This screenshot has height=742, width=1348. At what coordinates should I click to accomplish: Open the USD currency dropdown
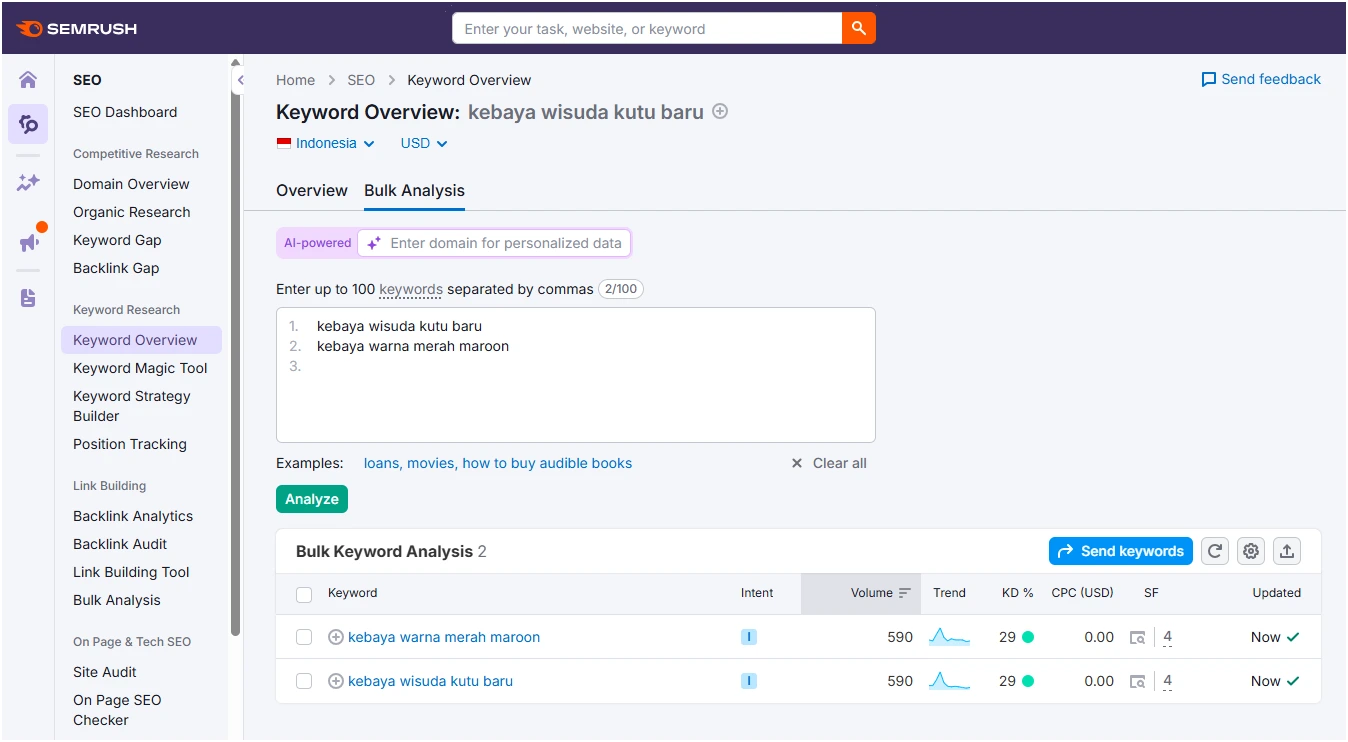click(x=424, y=143)
